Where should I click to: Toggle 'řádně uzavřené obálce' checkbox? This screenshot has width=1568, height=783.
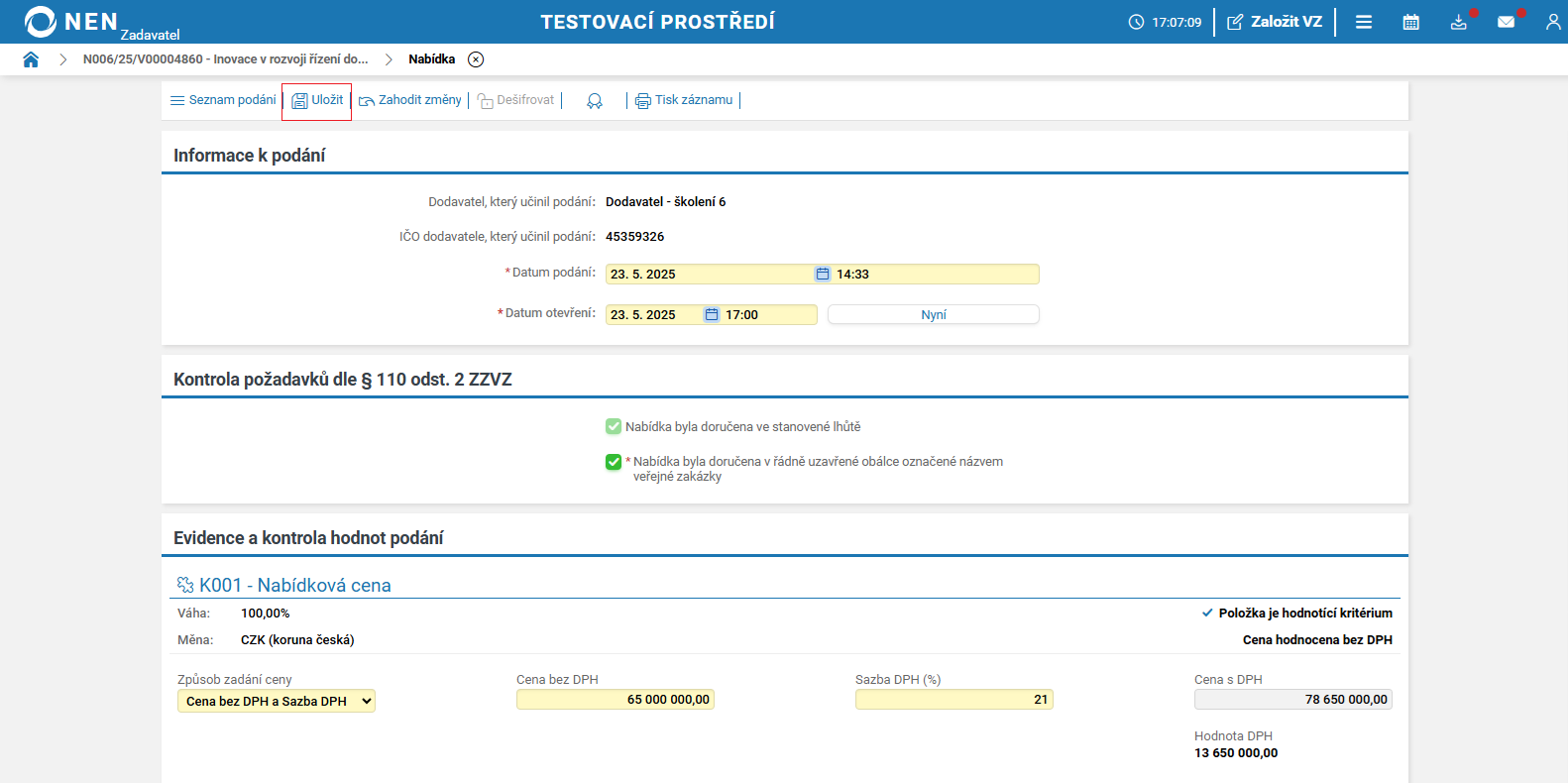(x=614, y=462)
